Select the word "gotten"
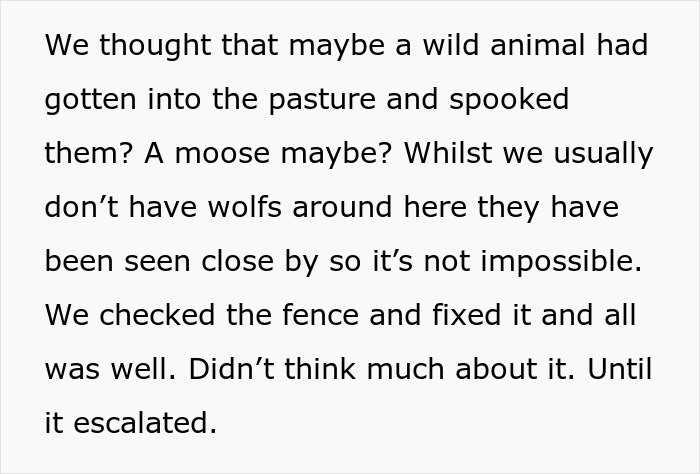This screenshot has height=474, width=700. [x=88, y=100]
